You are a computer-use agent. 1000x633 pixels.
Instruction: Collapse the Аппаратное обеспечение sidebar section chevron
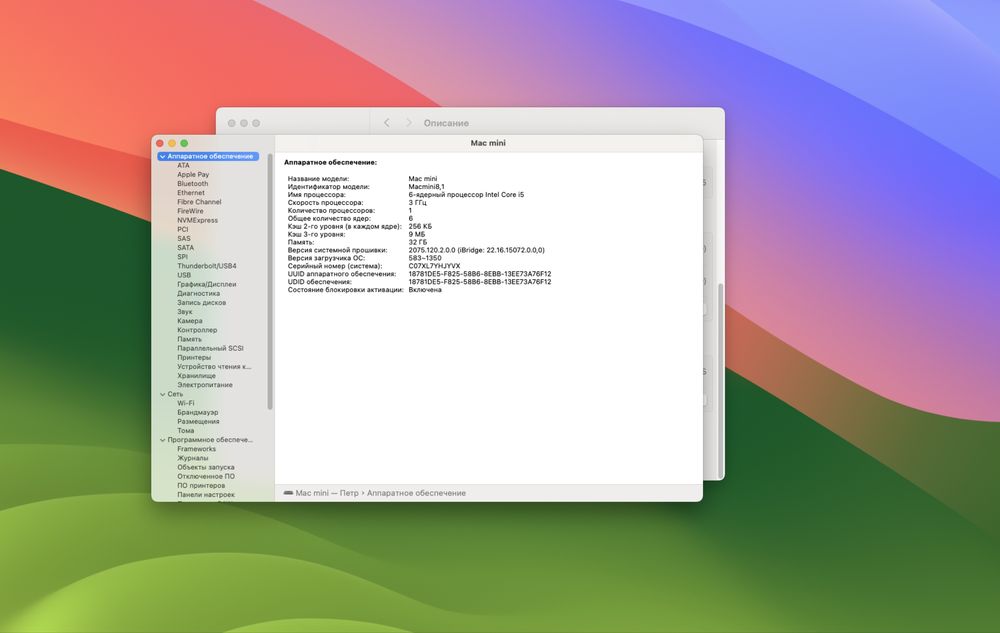tap(163, 156)
